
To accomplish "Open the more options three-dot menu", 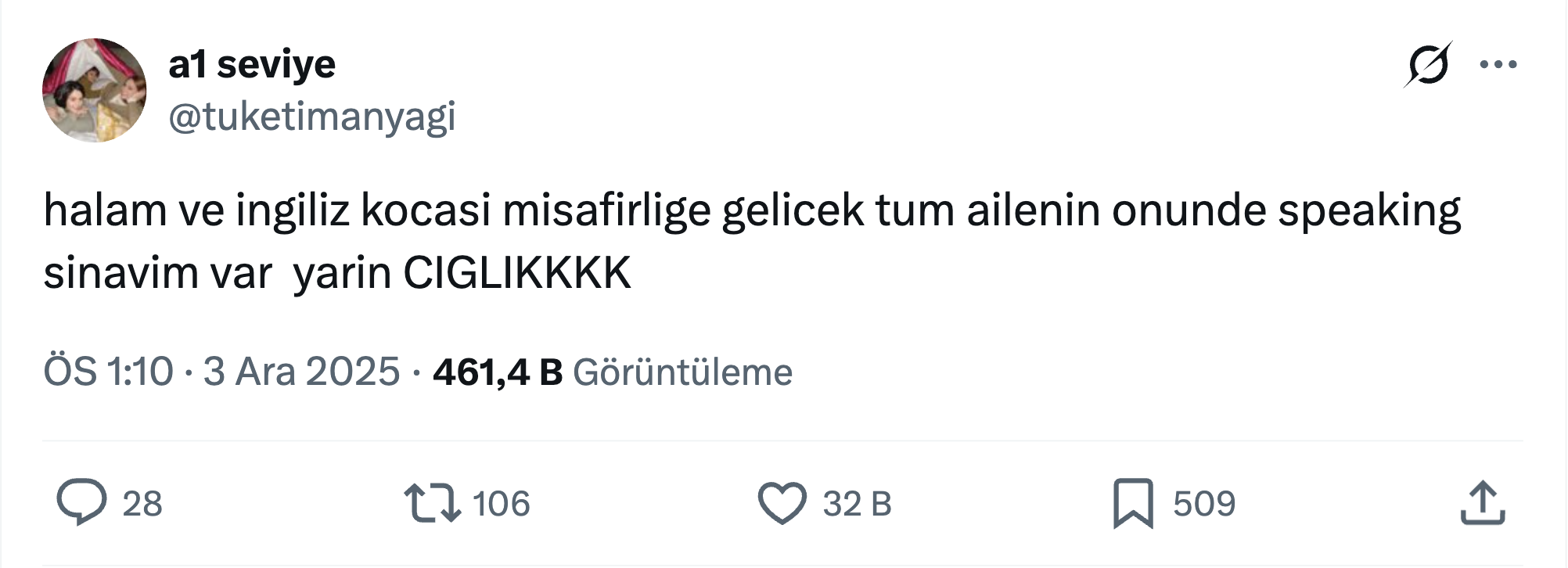I will [1498, 64].
